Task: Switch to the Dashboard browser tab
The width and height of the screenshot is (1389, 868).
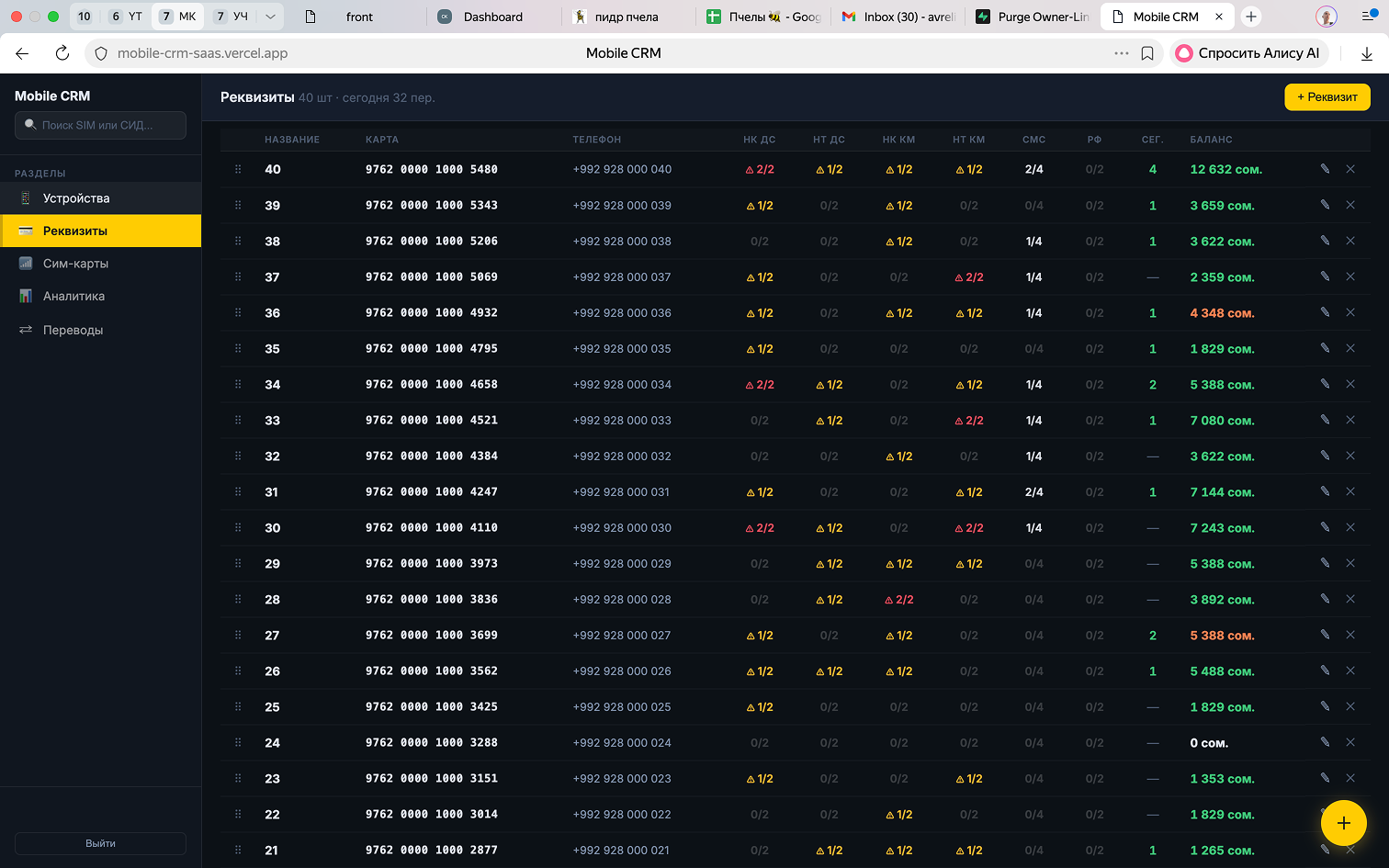Action: (x=492, y=17)
